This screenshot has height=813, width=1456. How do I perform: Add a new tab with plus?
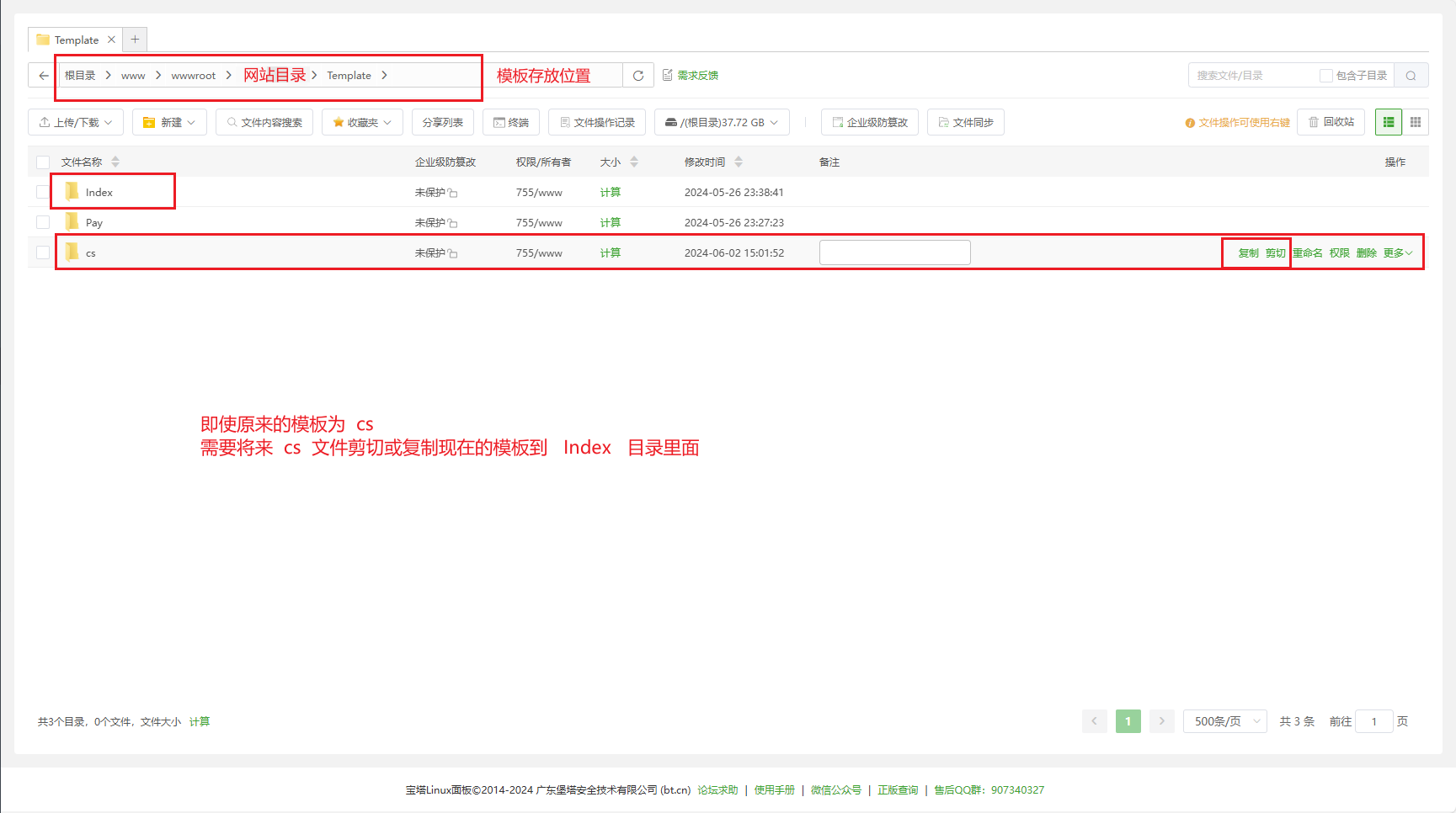click(x=135, y=40)
